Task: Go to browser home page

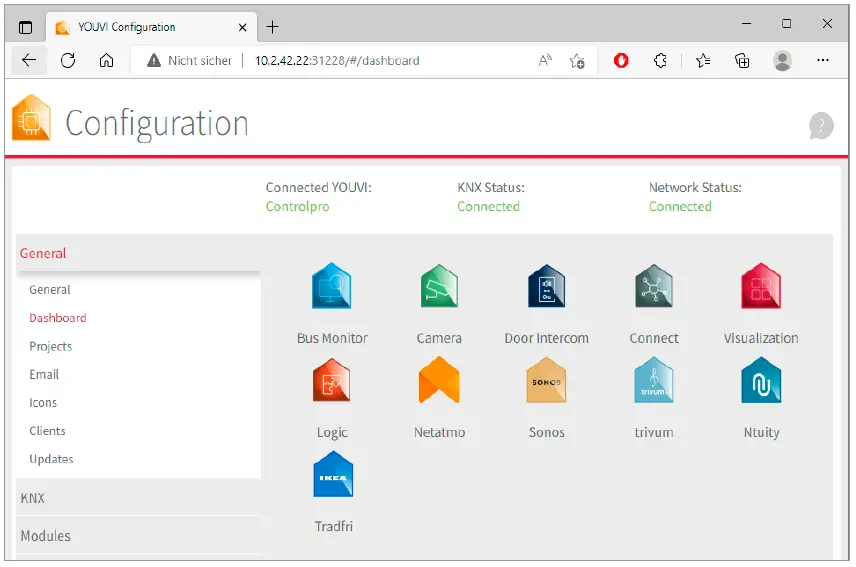Action: point(106,60)
